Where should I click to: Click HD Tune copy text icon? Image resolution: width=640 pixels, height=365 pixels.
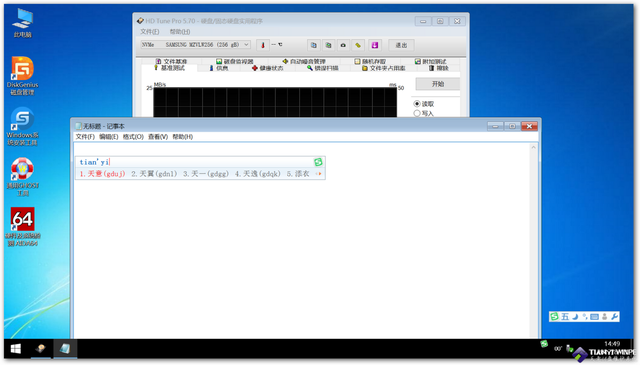pyautogui.click(x=313, y=45)
